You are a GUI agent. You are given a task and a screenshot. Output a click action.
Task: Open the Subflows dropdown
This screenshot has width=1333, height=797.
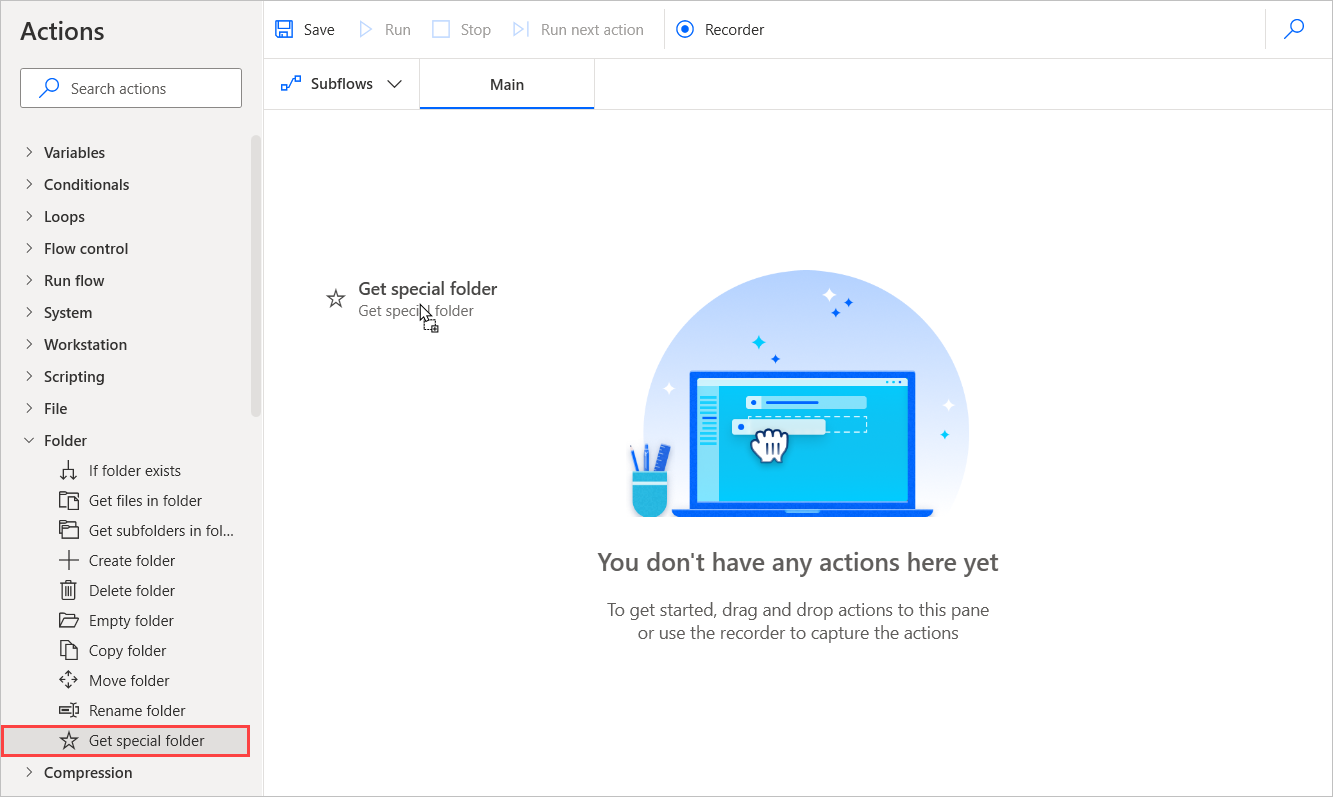coord(342,84)
